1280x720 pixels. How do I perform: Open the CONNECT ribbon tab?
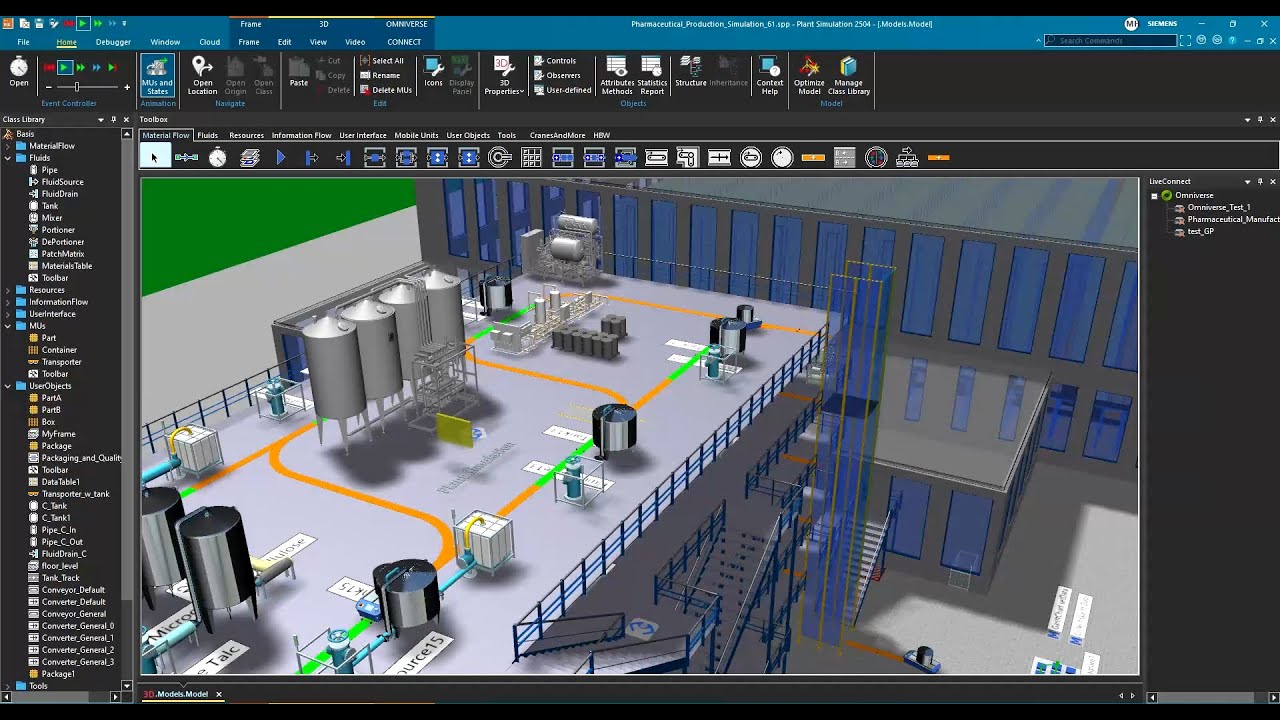404,42
